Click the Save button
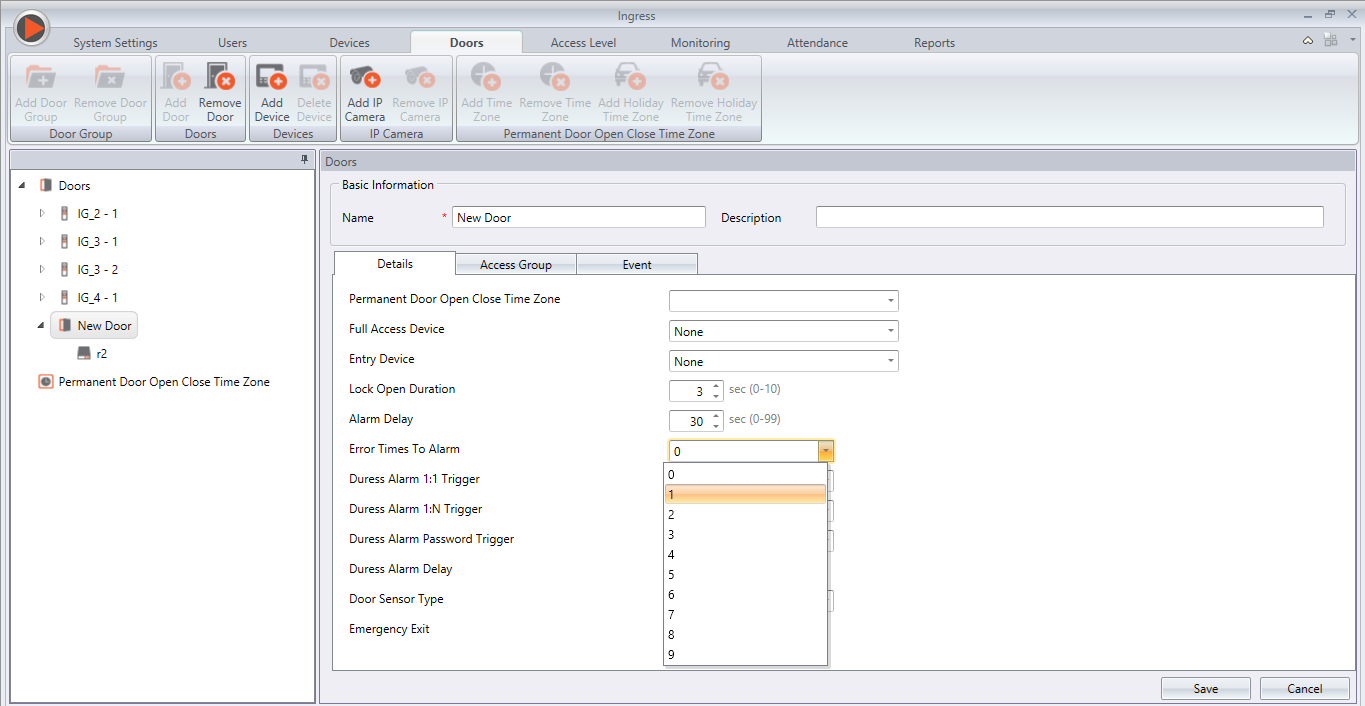 [1206, 688]
